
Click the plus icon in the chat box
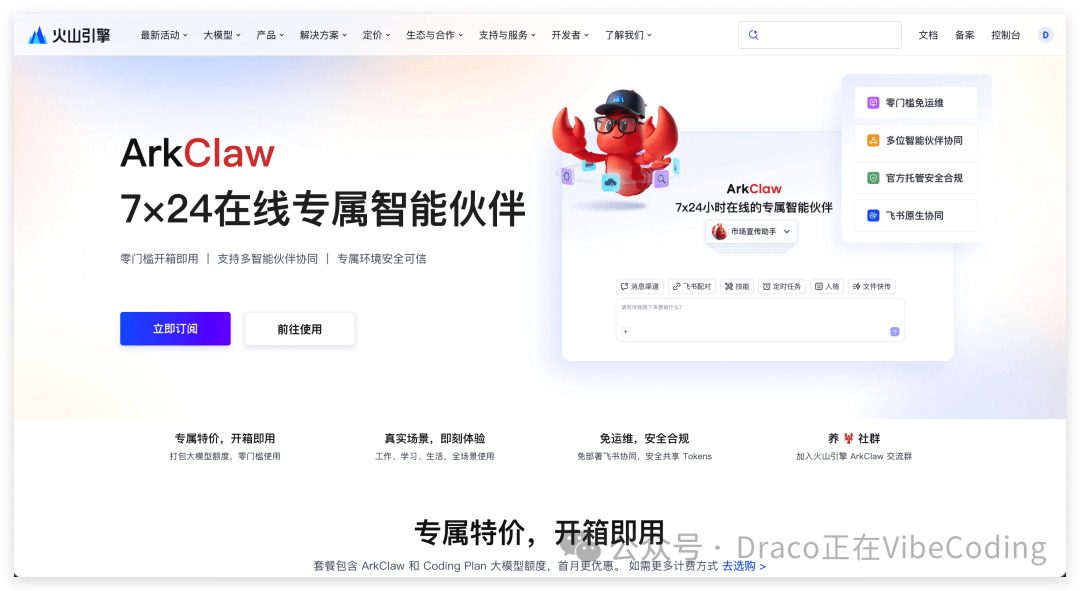[x=625, y=331]
